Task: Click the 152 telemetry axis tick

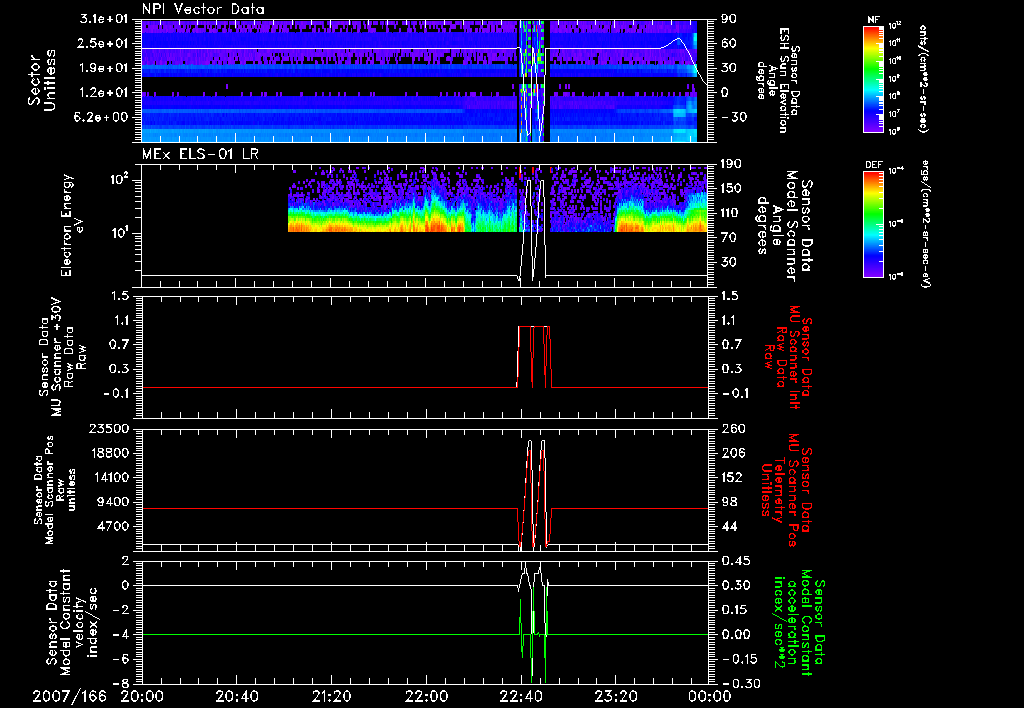Action: 731,477
